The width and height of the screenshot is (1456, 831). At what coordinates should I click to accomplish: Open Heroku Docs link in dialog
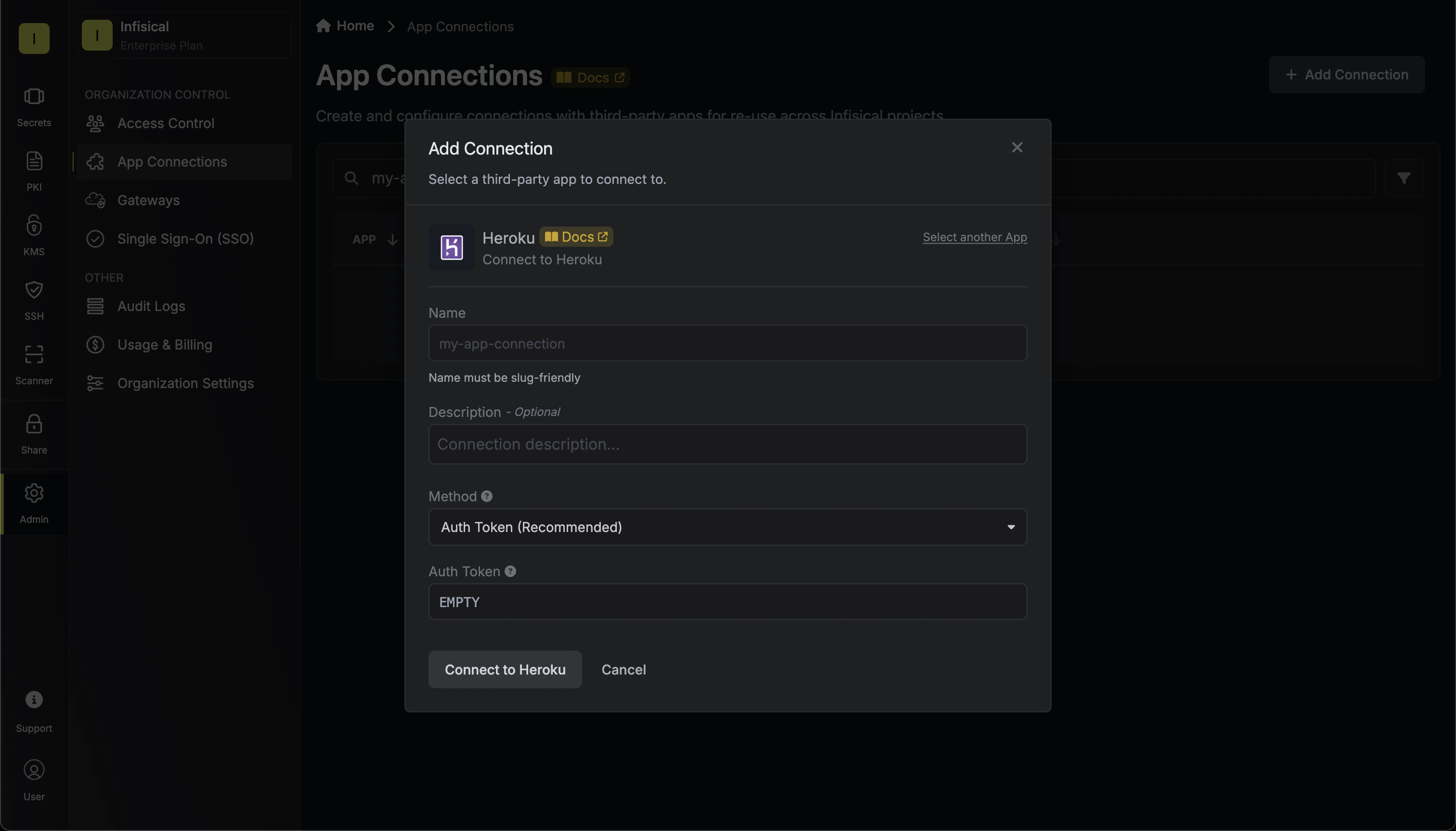pos(576,237)
